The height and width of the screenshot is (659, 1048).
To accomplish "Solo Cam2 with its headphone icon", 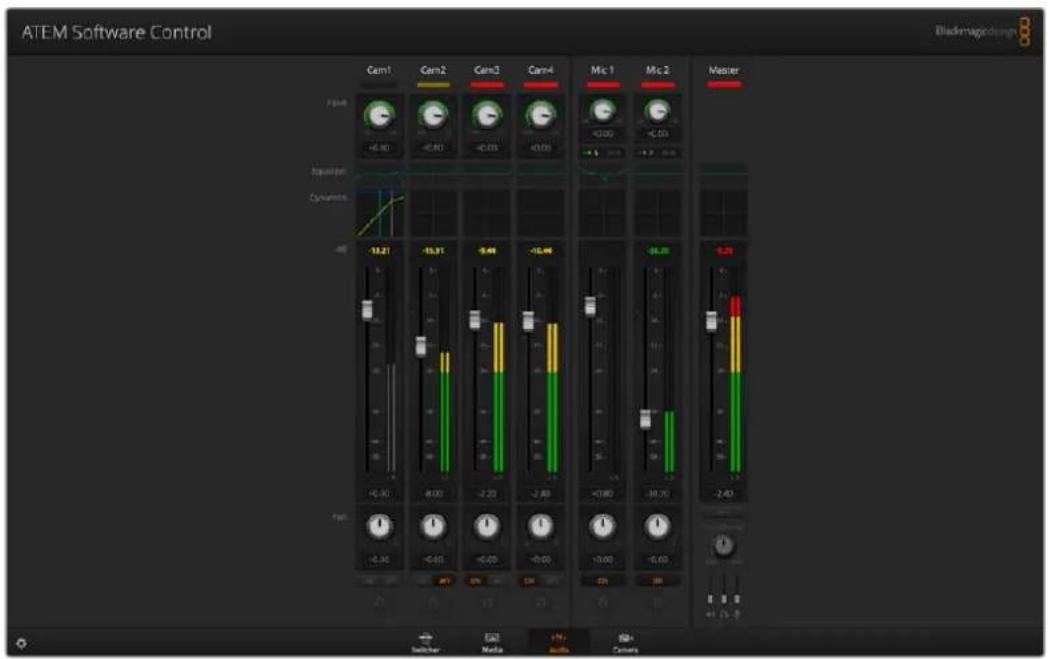I will click(433, 602).
